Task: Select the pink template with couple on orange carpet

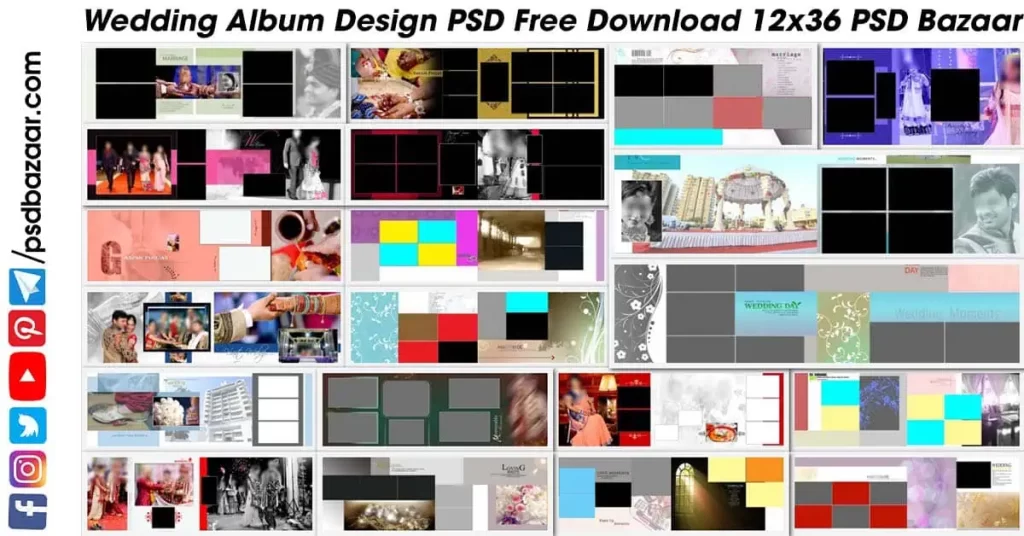Action: point(214,164)
